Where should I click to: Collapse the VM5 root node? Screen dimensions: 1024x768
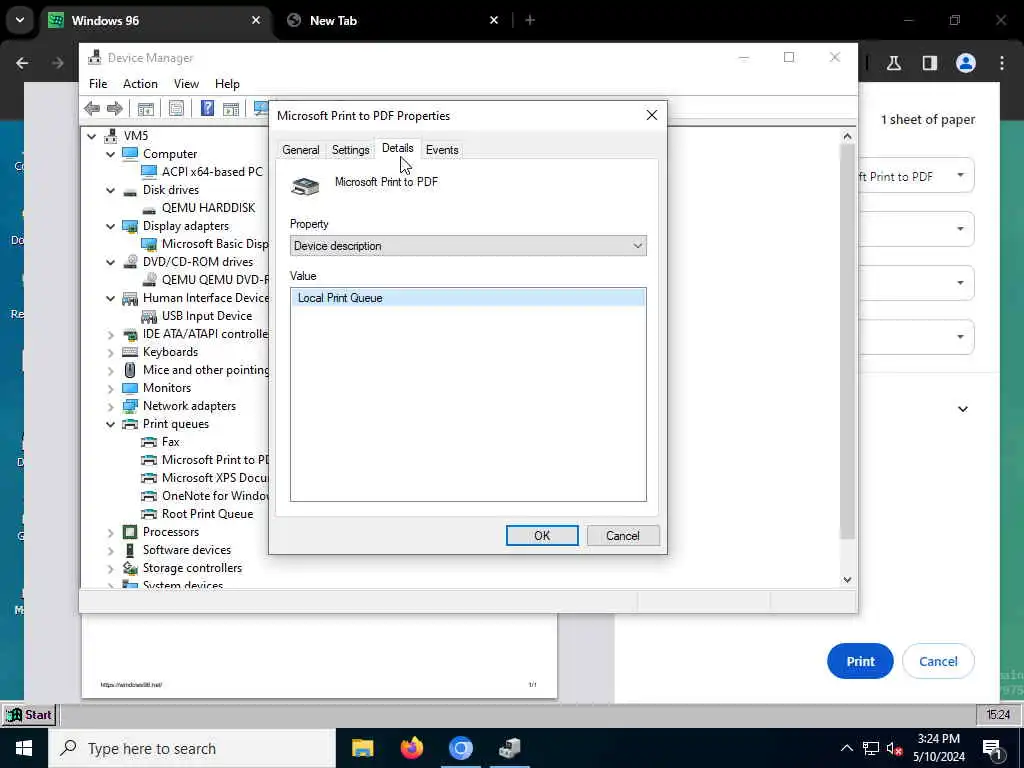click(92, 136)
